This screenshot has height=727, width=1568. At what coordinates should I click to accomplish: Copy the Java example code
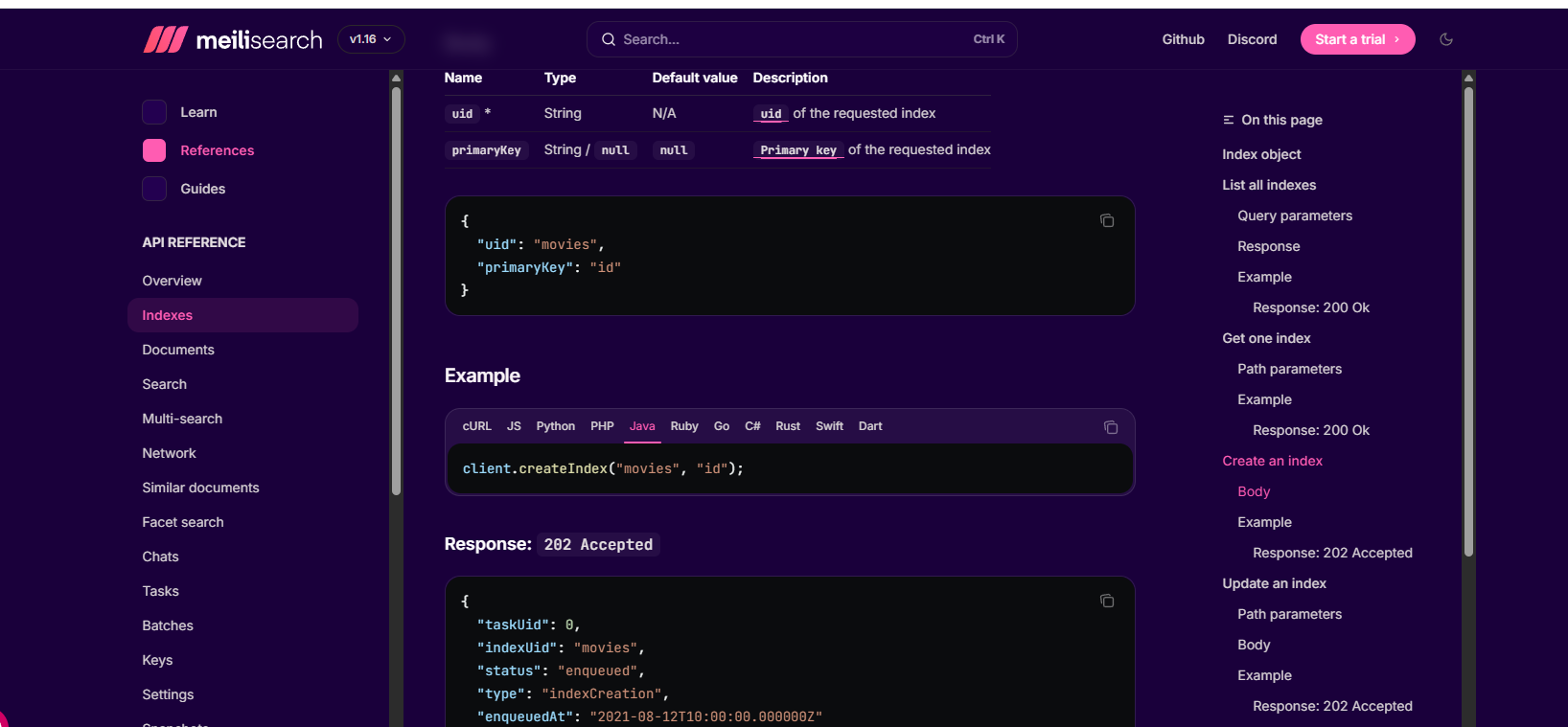click(x=1111, y=427)
